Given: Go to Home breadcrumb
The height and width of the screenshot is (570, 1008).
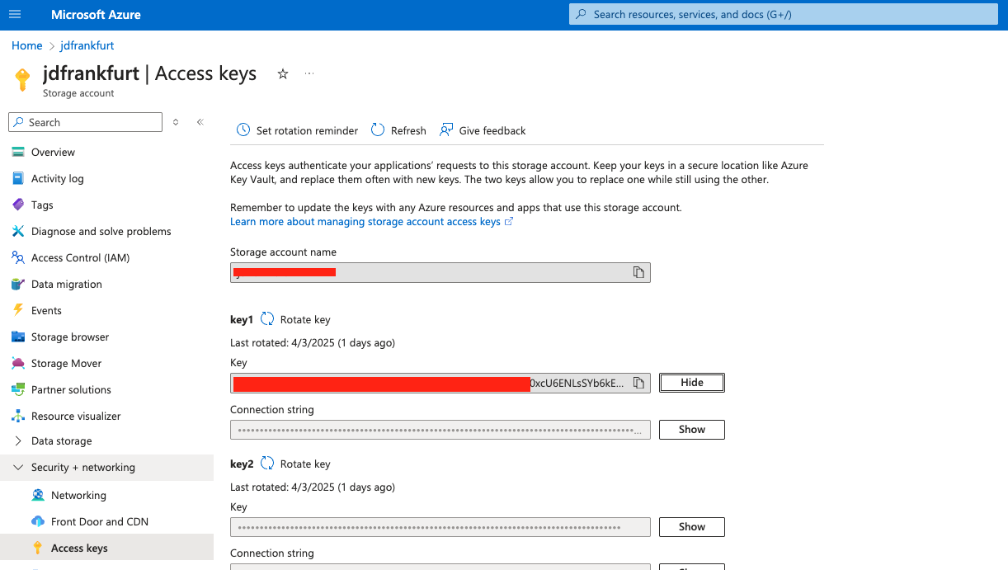Looking at the screenshot, I should 26,46.
